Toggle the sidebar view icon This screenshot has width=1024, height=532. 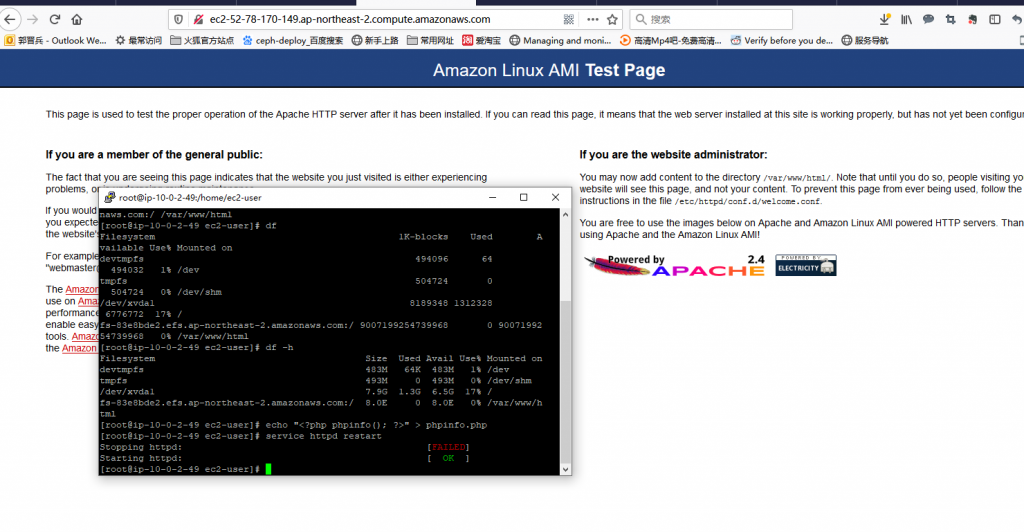coord(995,20)
